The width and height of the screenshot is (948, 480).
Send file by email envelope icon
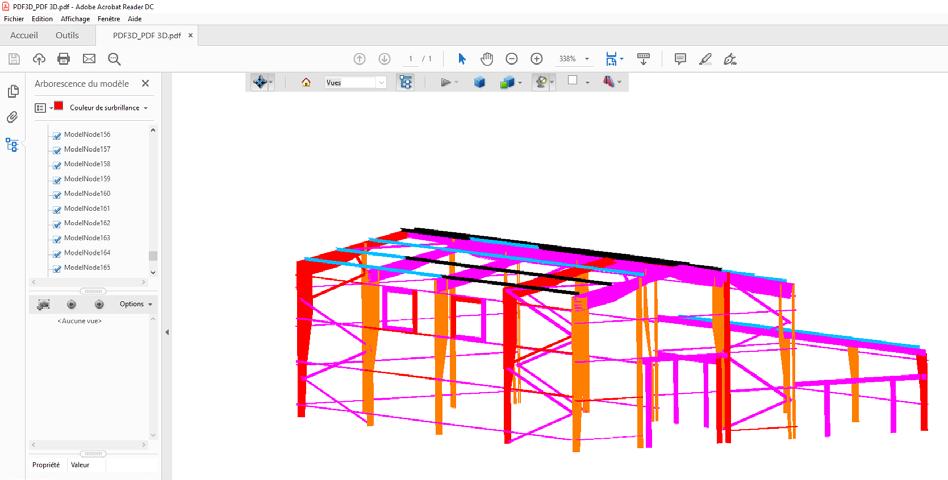click(x=89, y=59)
